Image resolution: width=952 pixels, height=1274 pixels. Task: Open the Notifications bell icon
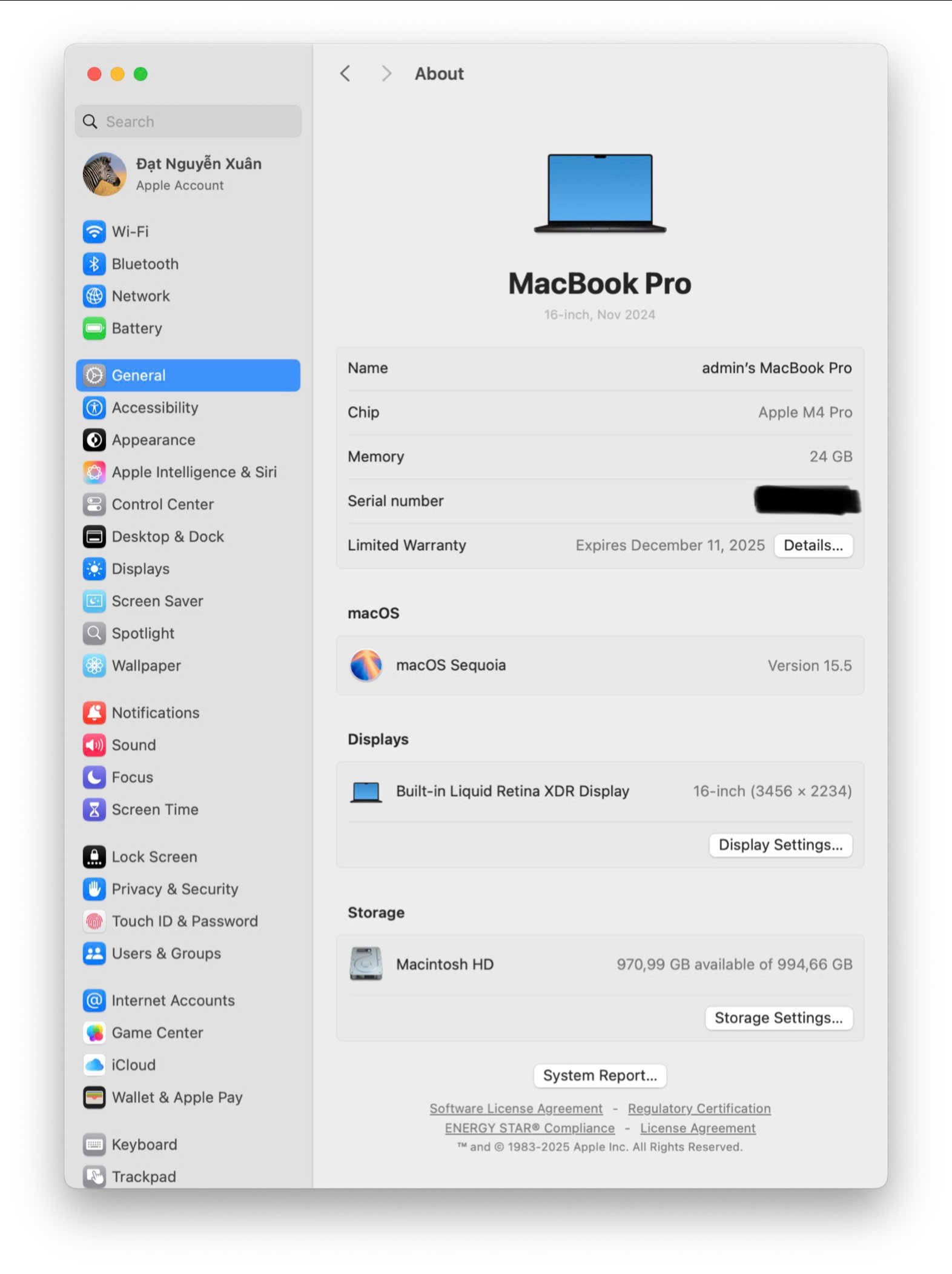[x=94, y=712]
